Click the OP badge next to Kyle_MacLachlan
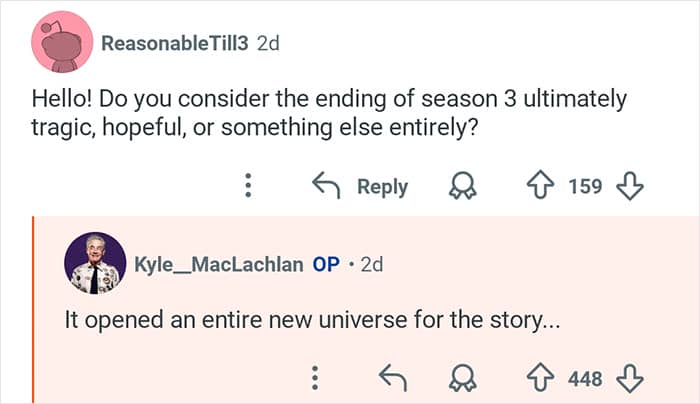The image size is (700, 404). [326, 264]
